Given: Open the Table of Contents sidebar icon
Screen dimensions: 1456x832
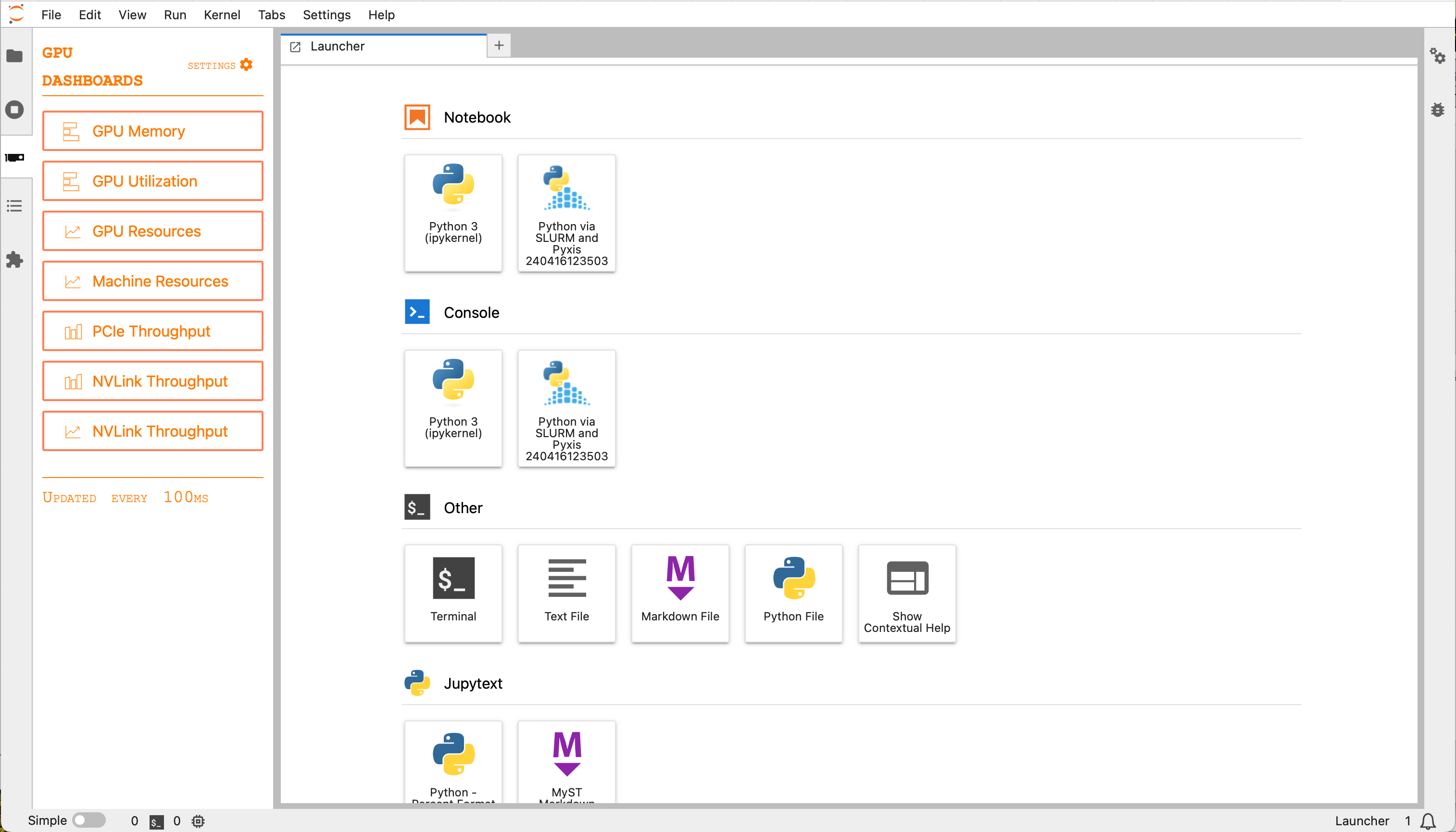Looking at the screenshot, I should click(15, 206).
